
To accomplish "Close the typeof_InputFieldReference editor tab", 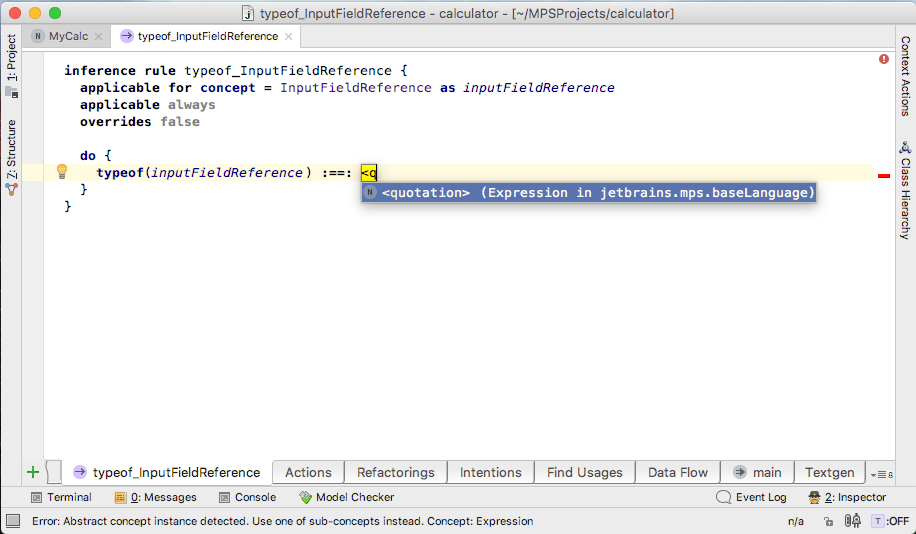I will point(289,36).
